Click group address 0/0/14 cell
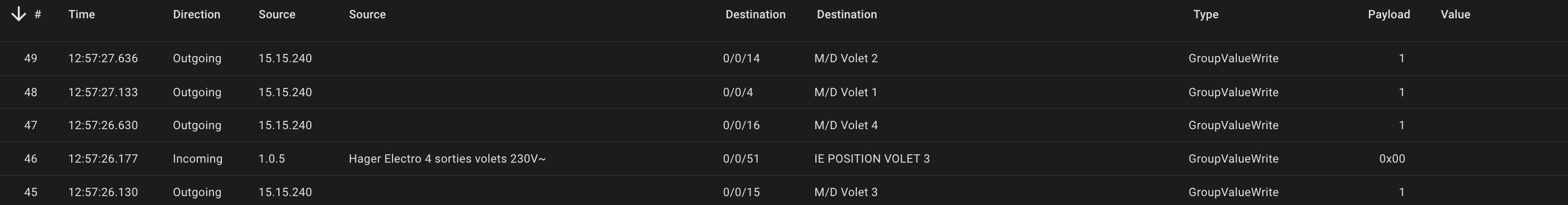 [742, 59]
